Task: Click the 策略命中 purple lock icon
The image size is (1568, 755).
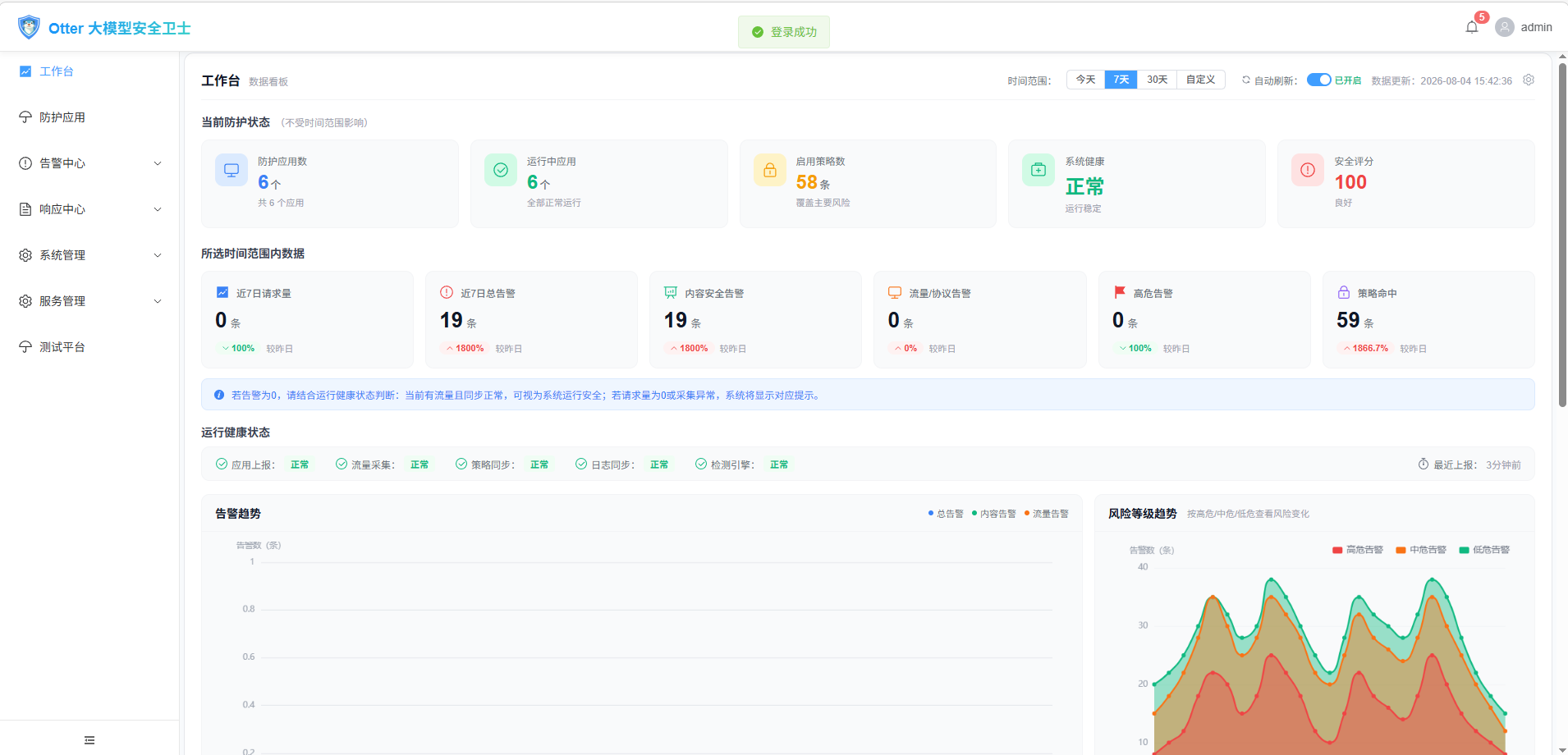Action: (x=1344, y=292)
